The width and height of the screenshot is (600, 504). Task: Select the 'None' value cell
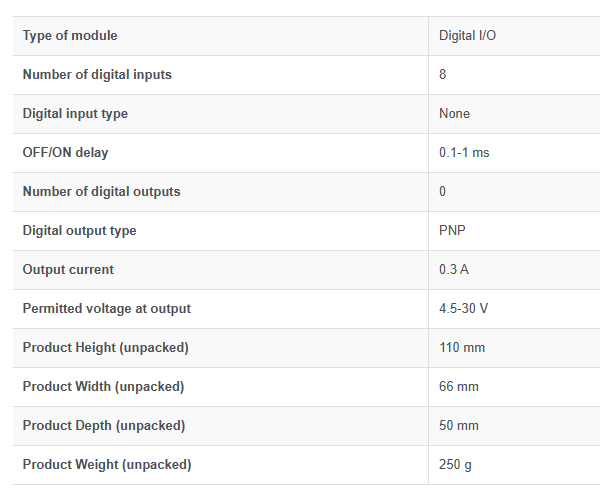tap(454, 114)
